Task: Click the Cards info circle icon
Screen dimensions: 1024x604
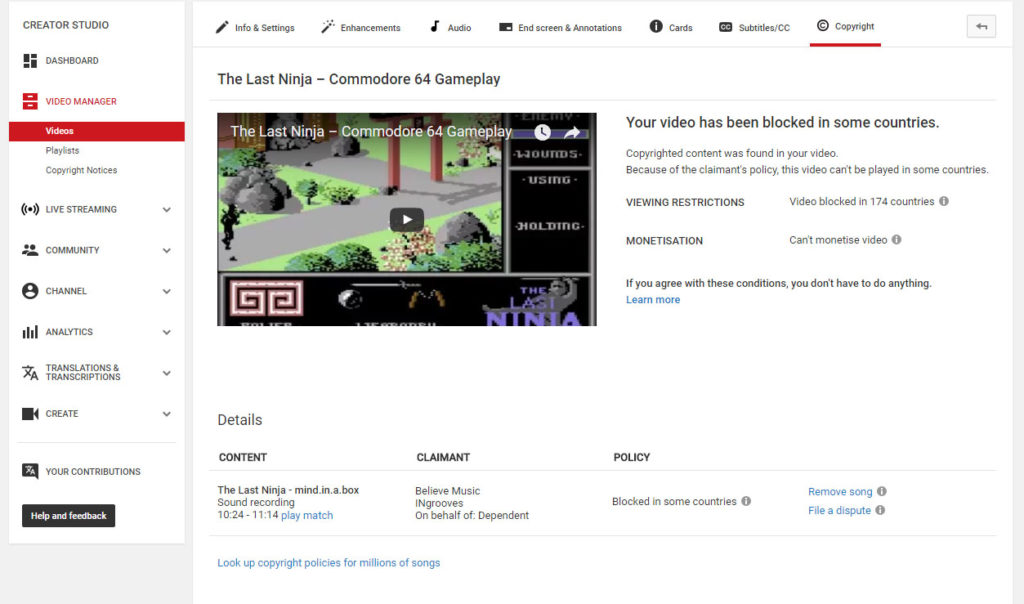Action: point(656,26)
